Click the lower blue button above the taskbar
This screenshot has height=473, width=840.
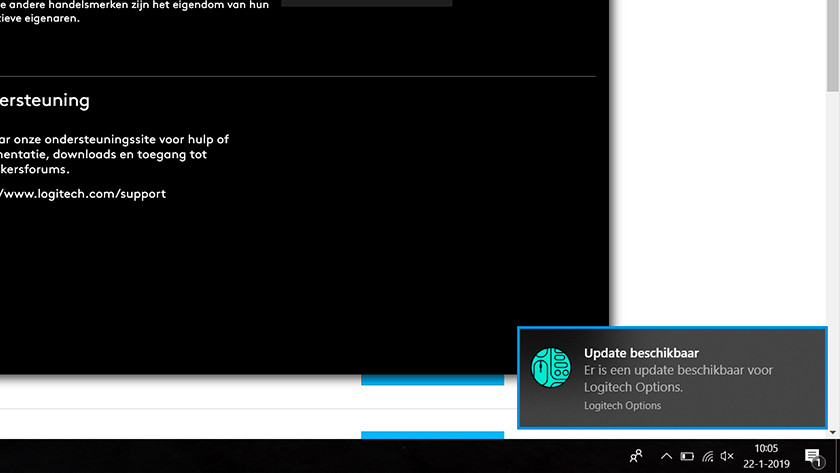pos(432,435)
